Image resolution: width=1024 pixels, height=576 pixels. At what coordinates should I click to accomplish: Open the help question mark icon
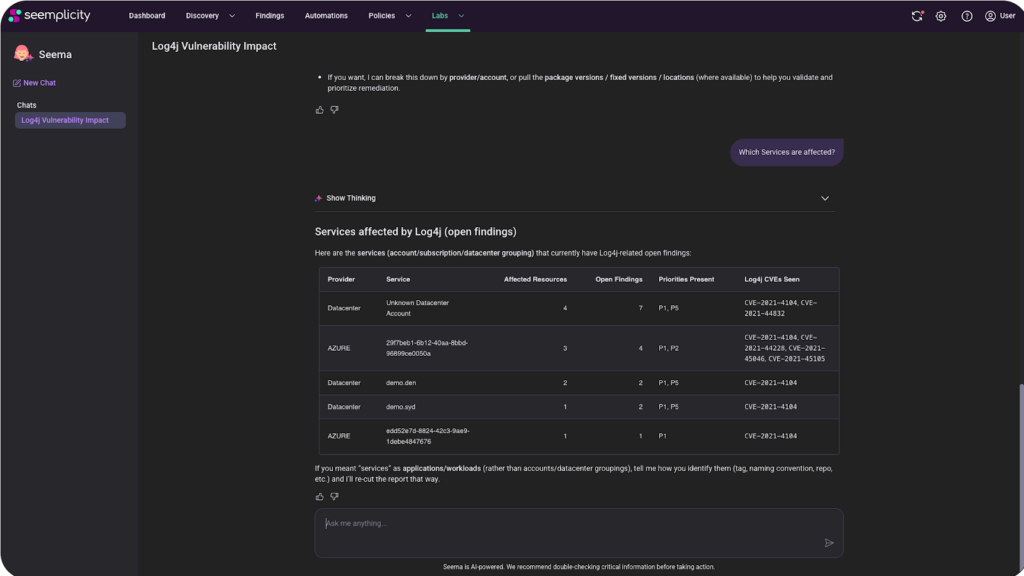(x=967, y=16)
